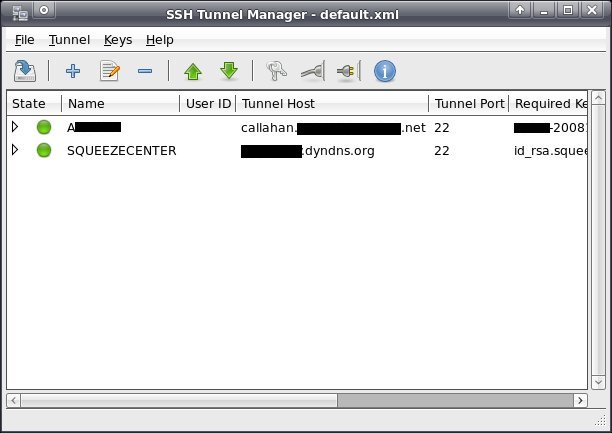The image size is (612, 433).
Task: Click the save configuration toolbar icon
Action: pos(25,71)
